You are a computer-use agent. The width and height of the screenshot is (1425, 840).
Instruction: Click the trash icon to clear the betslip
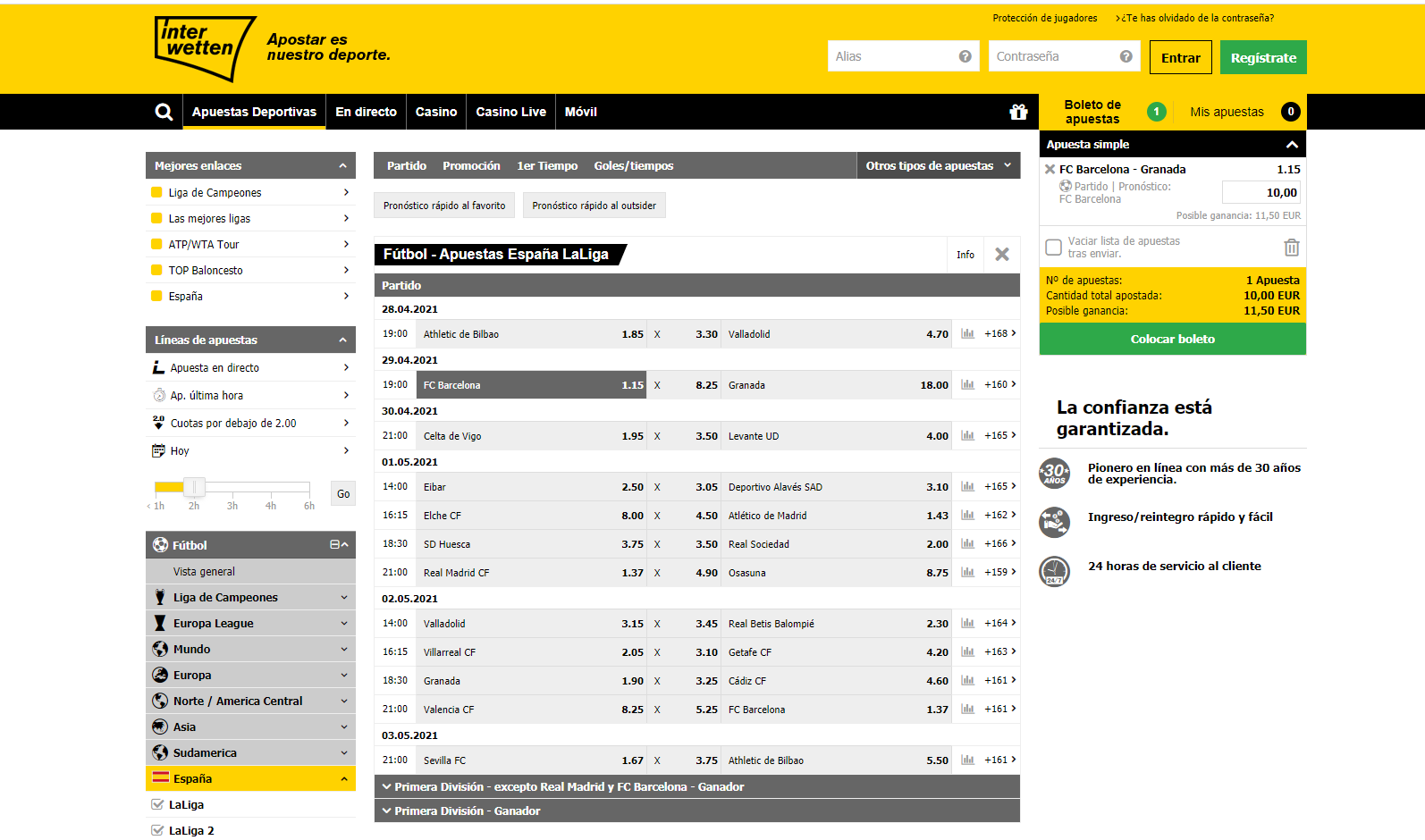tap(1291, 248)
